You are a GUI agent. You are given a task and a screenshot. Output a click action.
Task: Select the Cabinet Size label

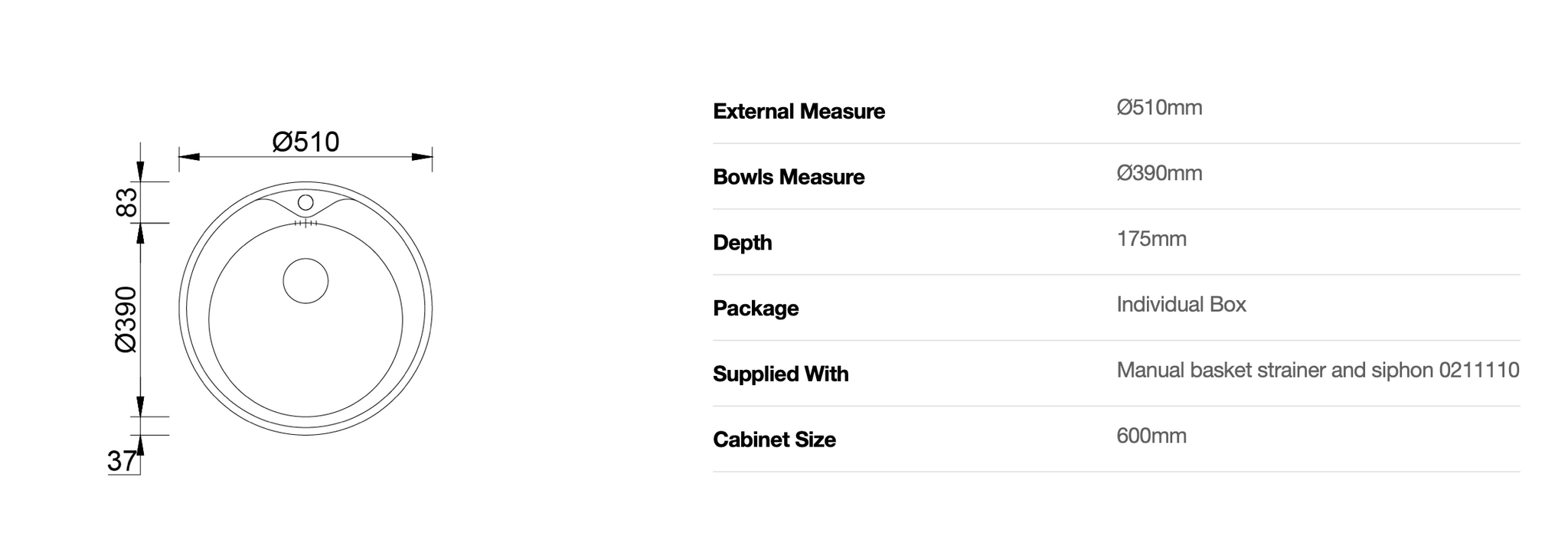pos(774,440)
